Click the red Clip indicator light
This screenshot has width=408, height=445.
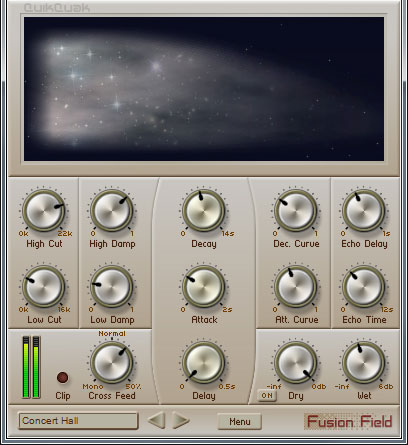pyautogui.click(x=62, y=377)
